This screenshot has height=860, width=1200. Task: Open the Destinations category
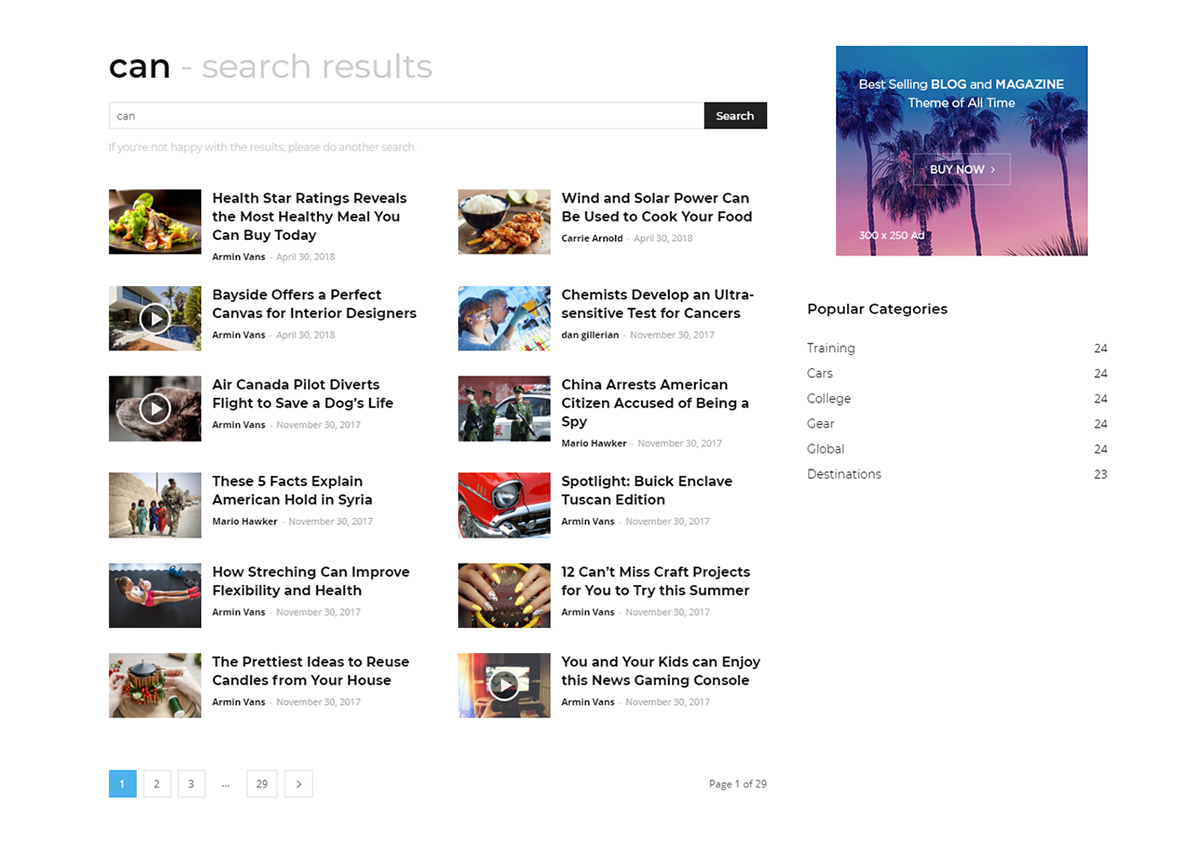click(844, 474)
